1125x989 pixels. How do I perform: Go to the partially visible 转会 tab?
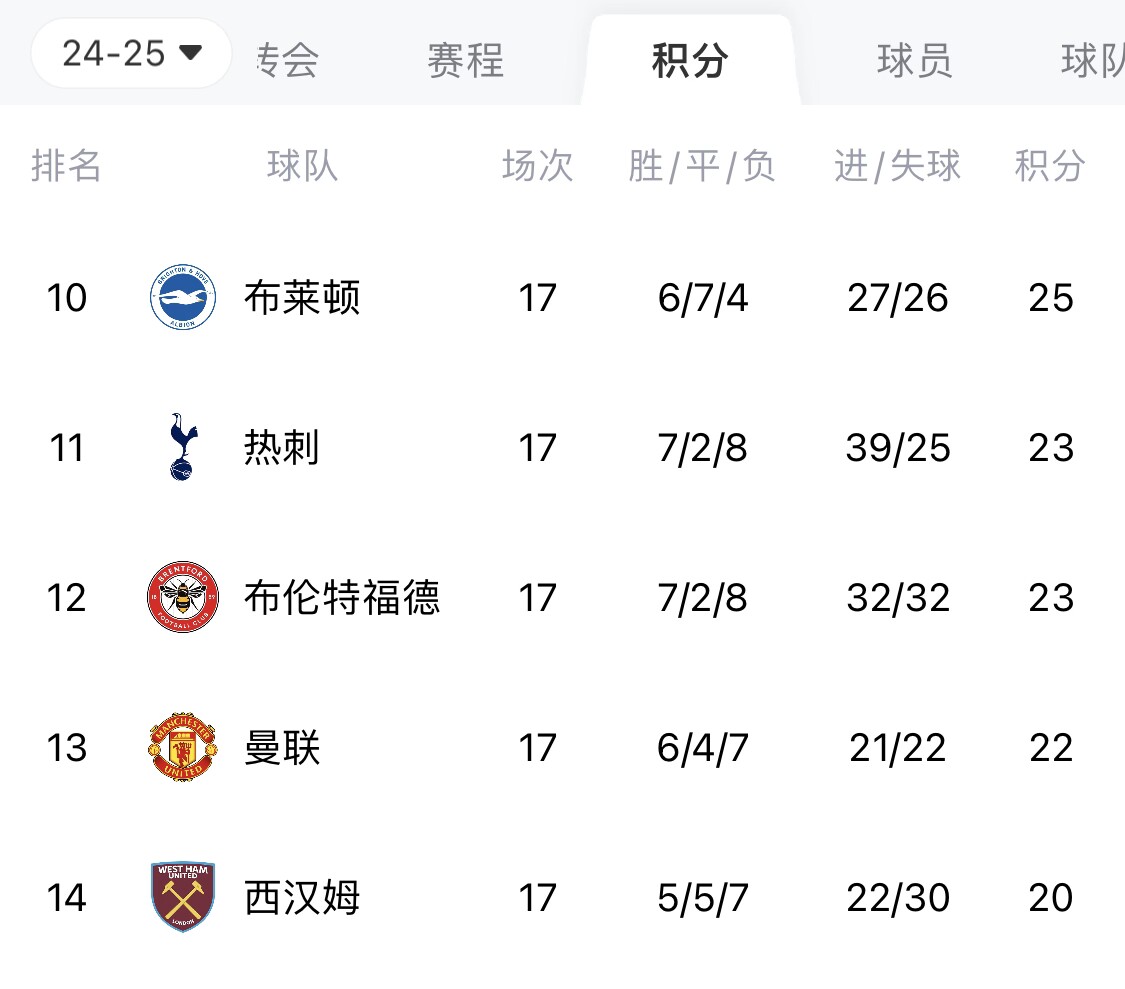288,61
